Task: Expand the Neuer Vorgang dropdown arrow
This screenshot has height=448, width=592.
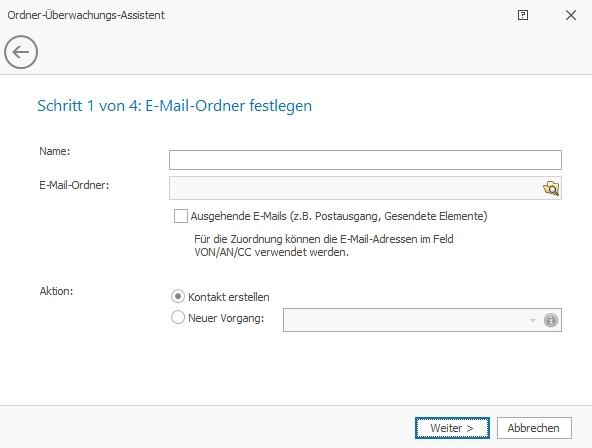Action: 533,320
